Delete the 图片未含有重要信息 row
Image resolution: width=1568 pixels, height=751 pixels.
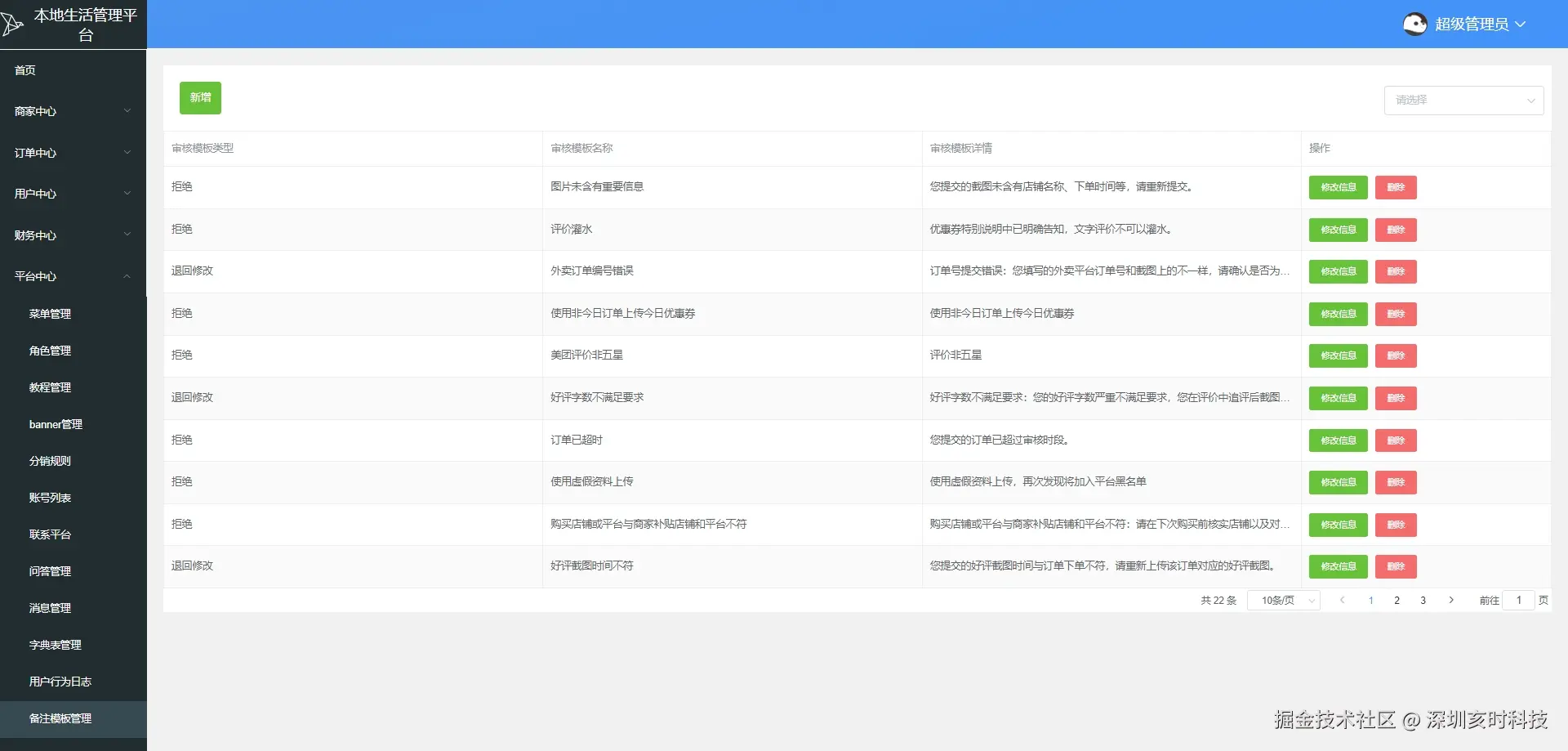[1396, 187]
